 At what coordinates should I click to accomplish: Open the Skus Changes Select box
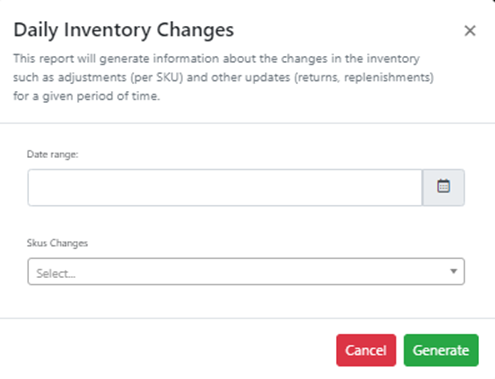(x=246, y=271)
